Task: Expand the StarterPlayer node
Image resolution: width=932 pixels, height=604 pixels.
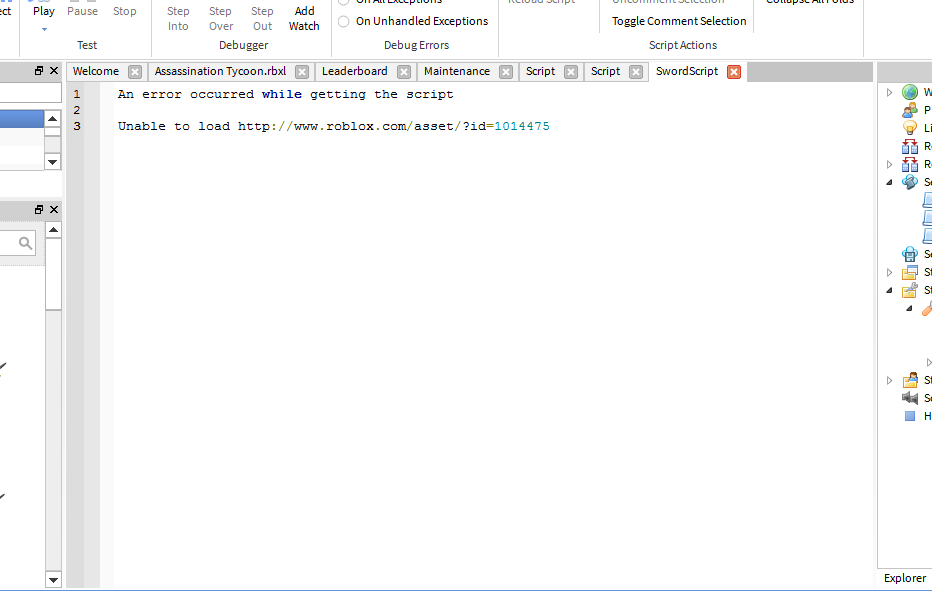Action: click(889, 380)
